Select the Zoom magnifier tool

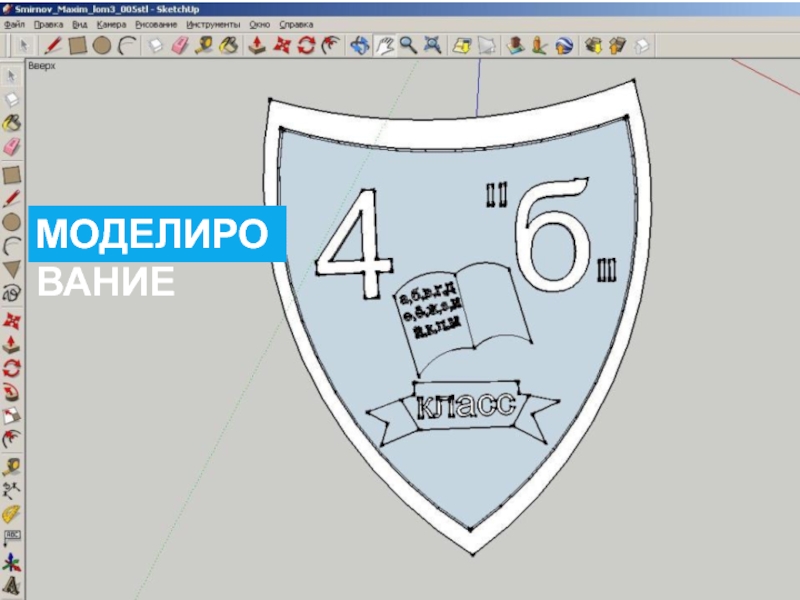pyautogui.click(x=408, y=46)
